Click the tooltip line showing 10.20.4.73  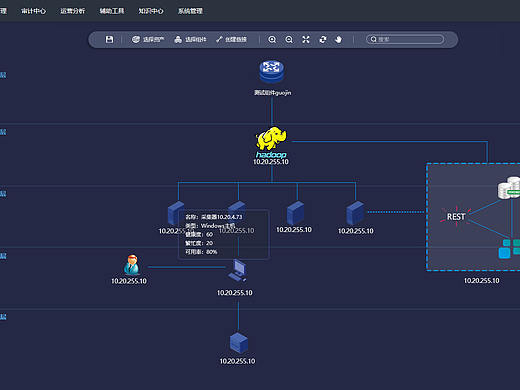click(x=214, y=217)
